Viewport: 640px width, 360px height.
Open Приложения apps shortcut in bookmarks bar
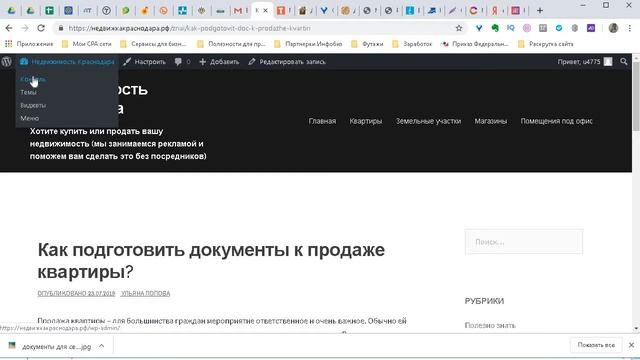pos(29,44)
